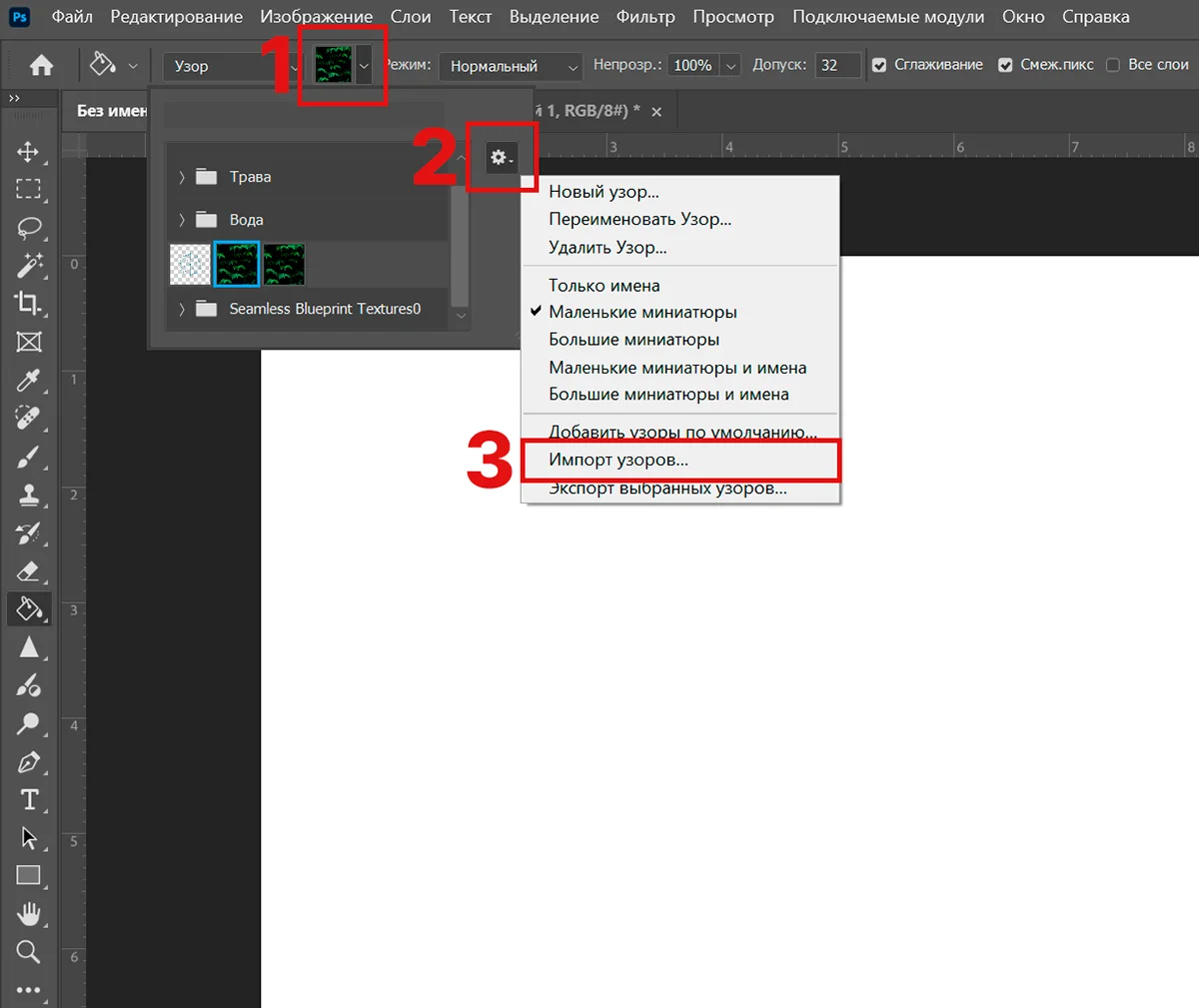Image resolution: width=1199 pixels, height=1008 pixels.
Task: Select the third dark green pattern thumbnail
Action: (x=284, y=265)
